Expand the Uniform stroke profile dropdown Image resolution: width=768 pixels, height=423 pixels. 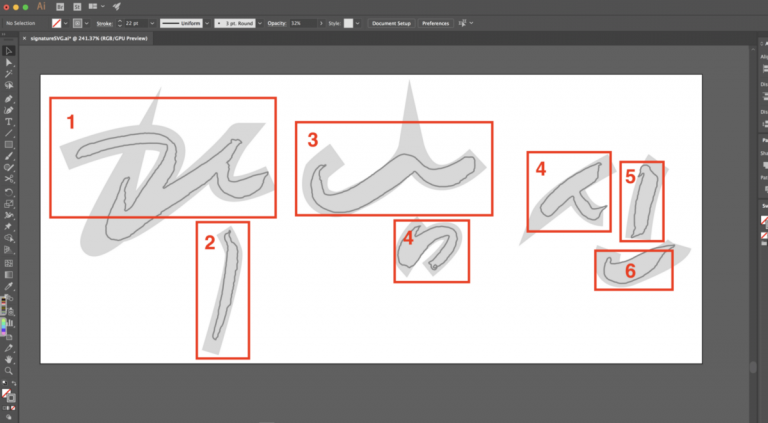click(x=206, y=22)
